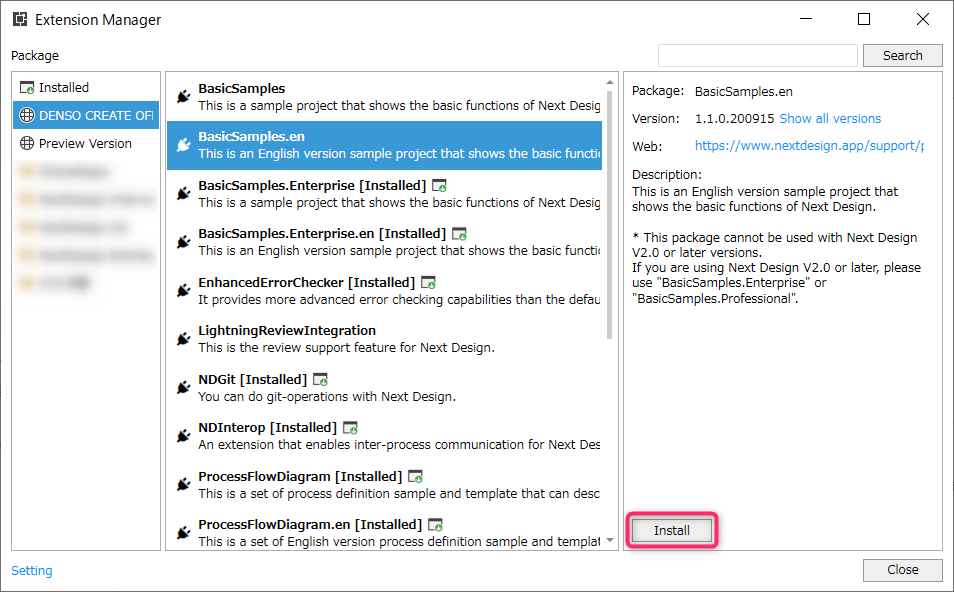Image resolution: width=954 pixels, height=592 pixels.
Task: Click the globe icon beside DENSO CREATE
Action: pyautogui.click(x=27, y=115)
